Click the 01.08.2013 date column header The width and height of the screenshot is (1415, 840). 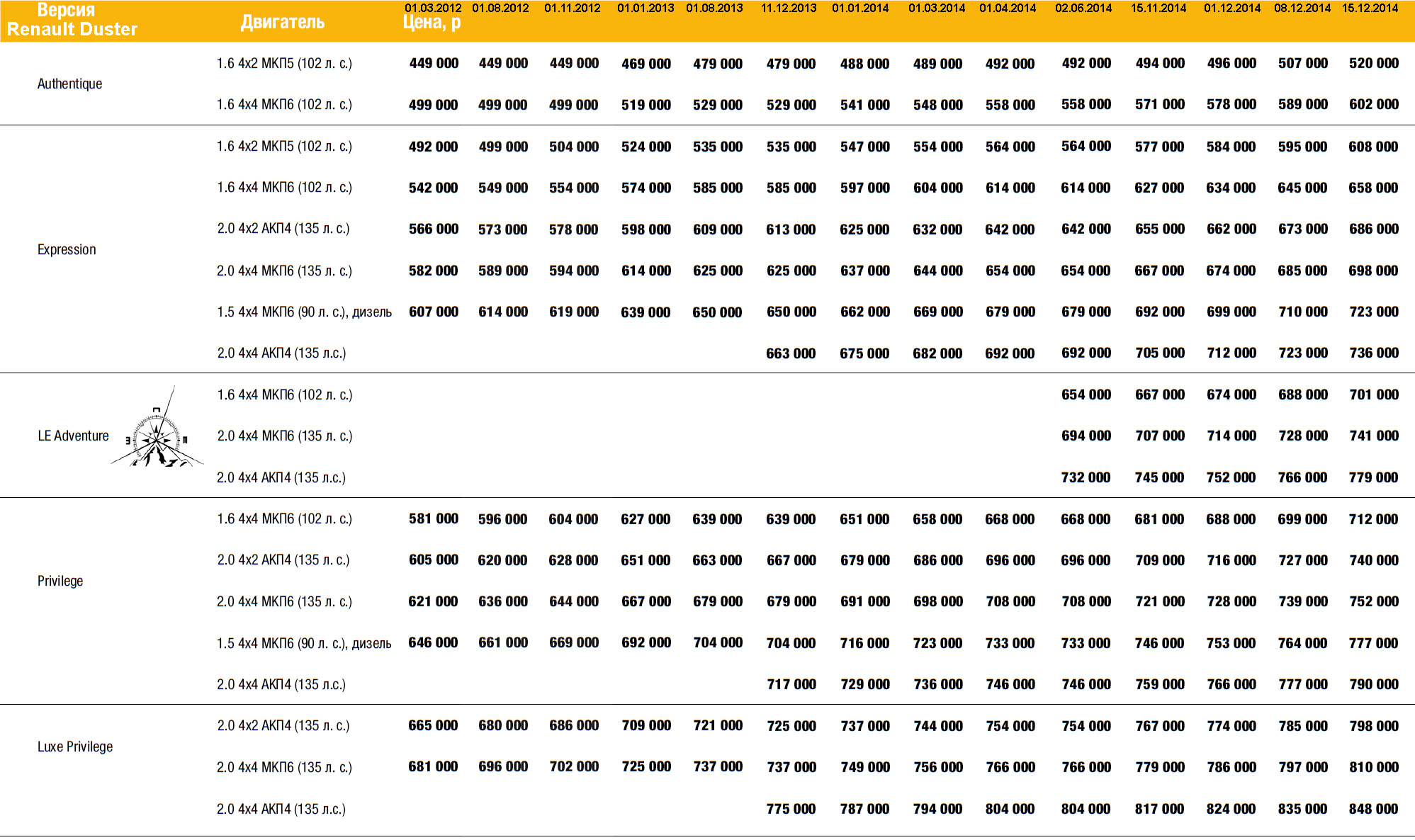[x=714, y=8]
